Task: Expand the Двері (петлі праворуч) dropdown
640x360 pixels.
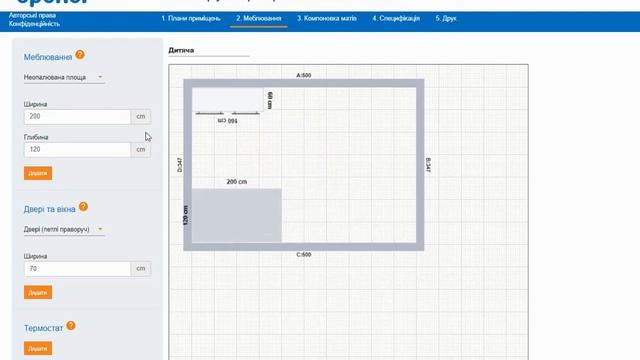Action: point(64,229)
